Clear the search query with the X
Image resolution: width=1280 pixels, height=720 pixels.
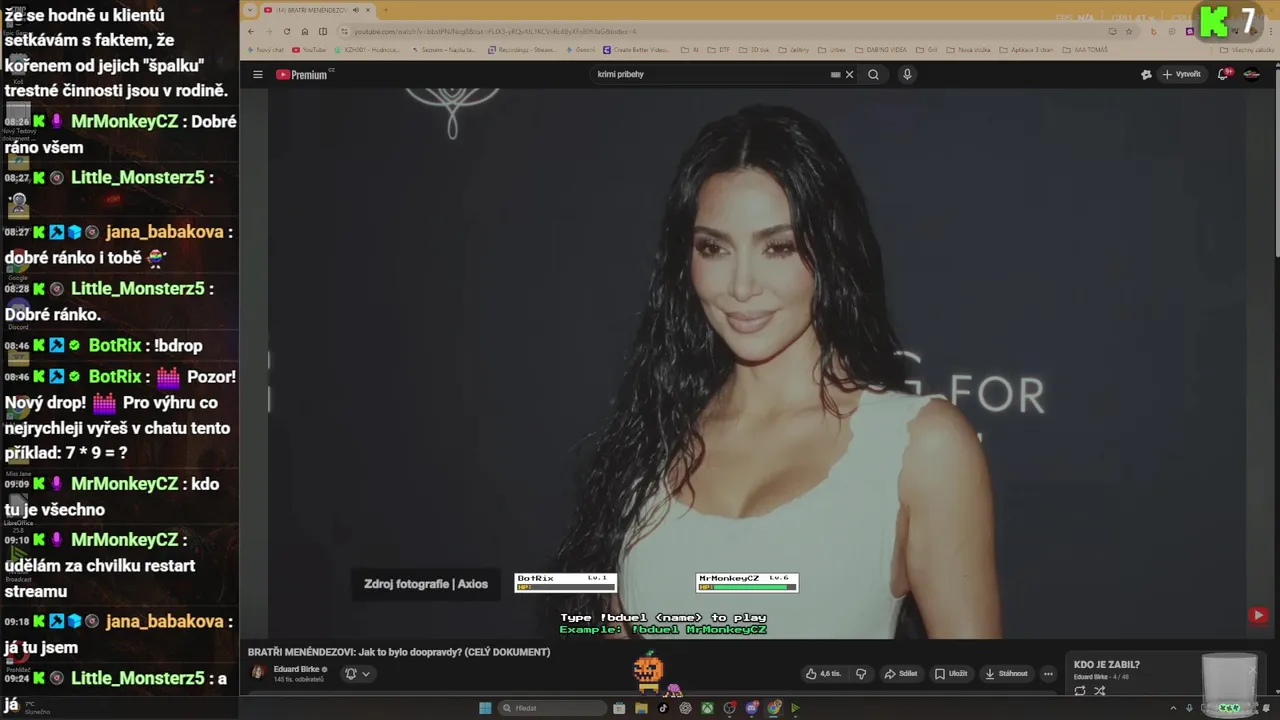(850, 75)
